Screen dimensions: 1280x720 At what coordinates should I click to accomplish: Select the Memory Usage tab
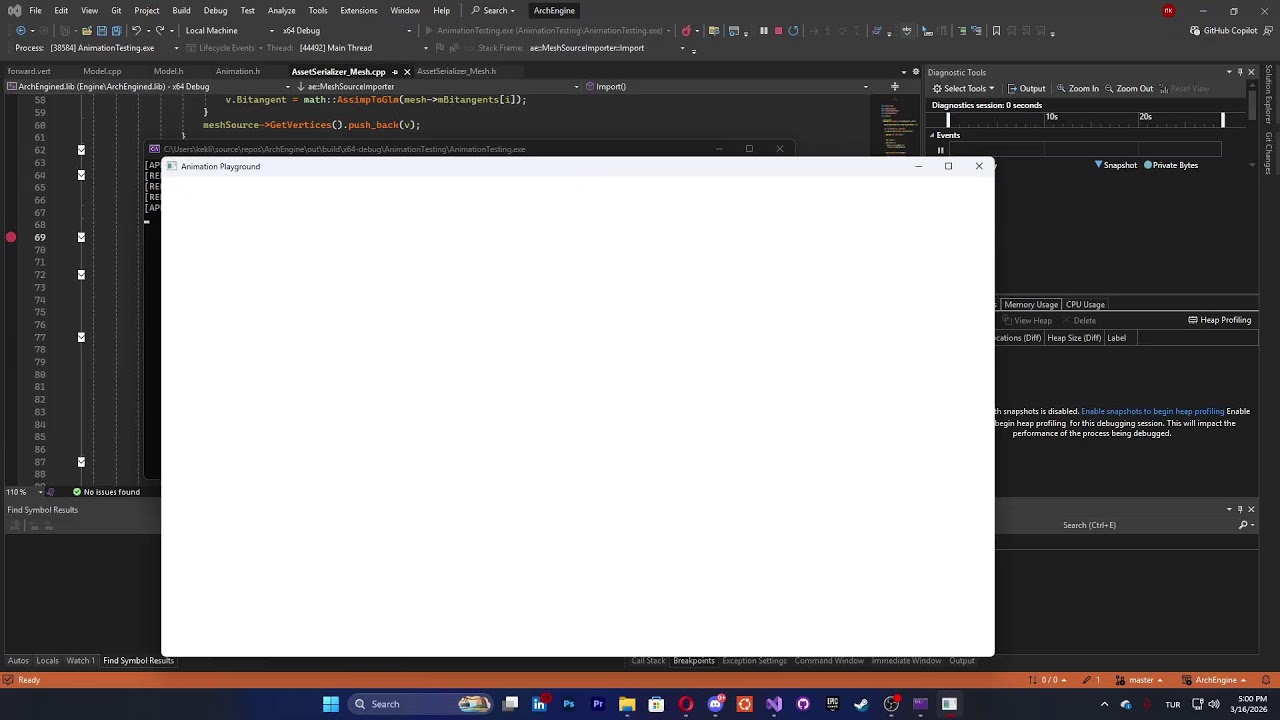pyautogui.click(x=1031, y=304)
